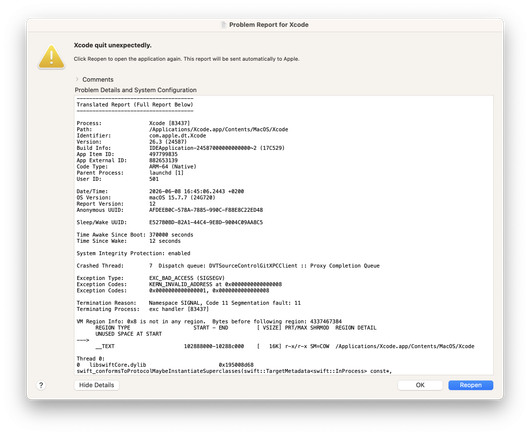Screen dimensions: 530x435
Task: Click the Crashed Thread dispatch queue line
Action: [x=228, y=266]
